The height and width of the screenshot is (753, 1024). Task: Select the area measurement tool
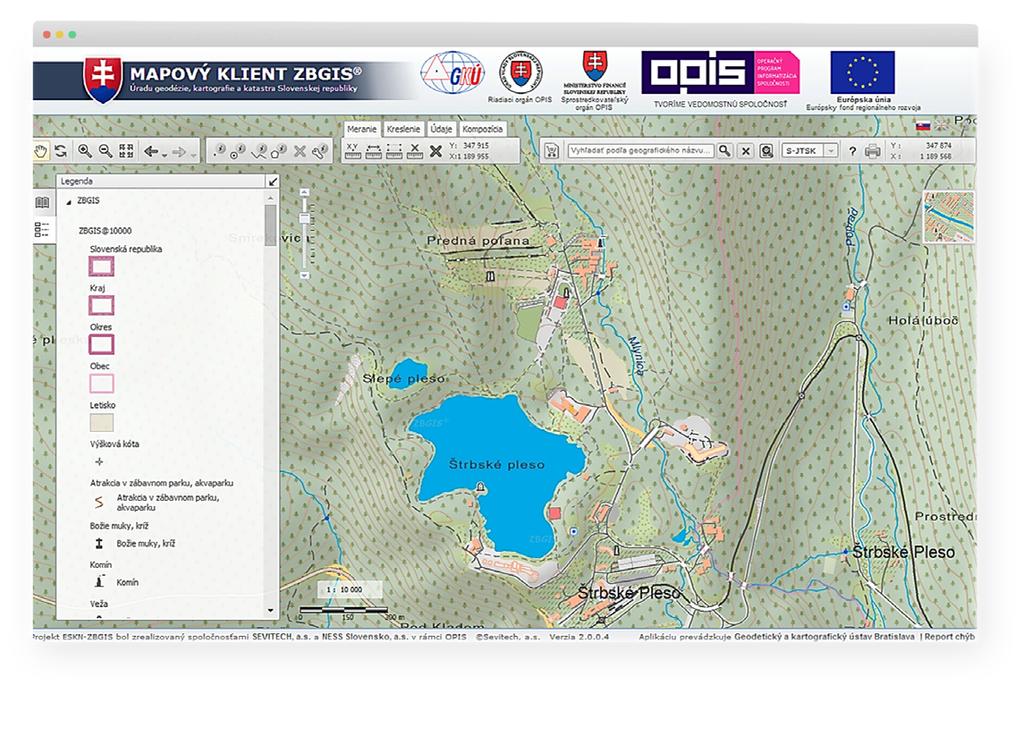394,151
